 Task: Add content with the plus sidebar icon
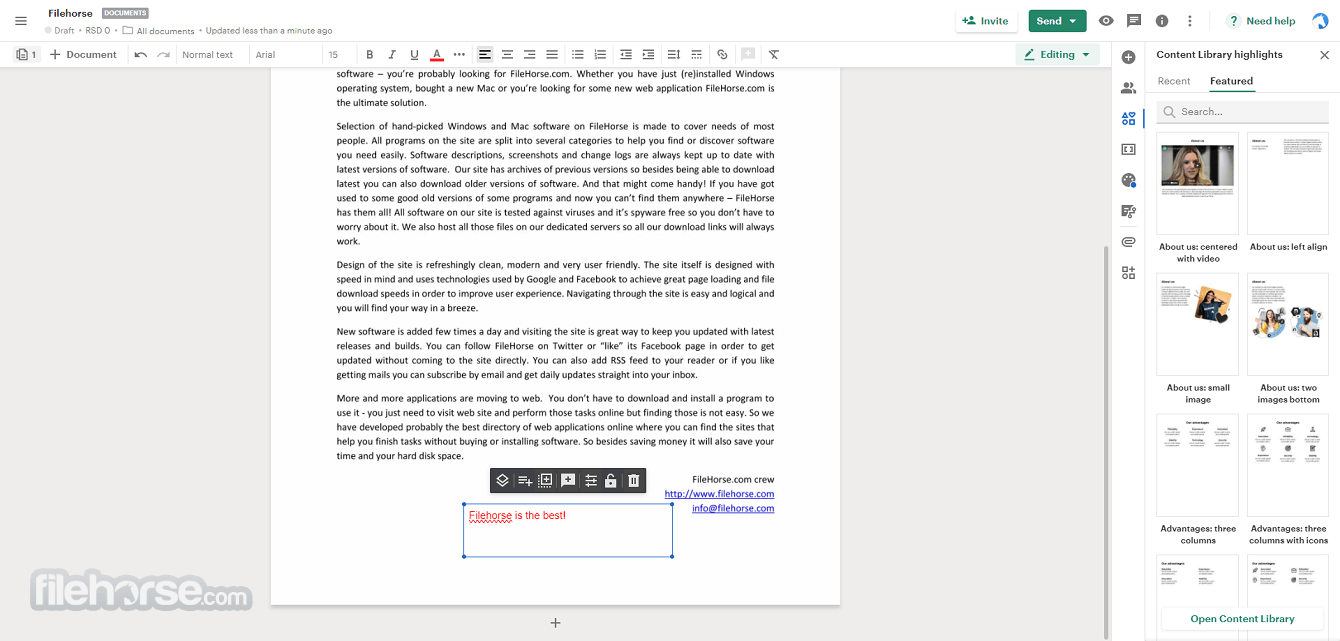tap(1128, 57)
